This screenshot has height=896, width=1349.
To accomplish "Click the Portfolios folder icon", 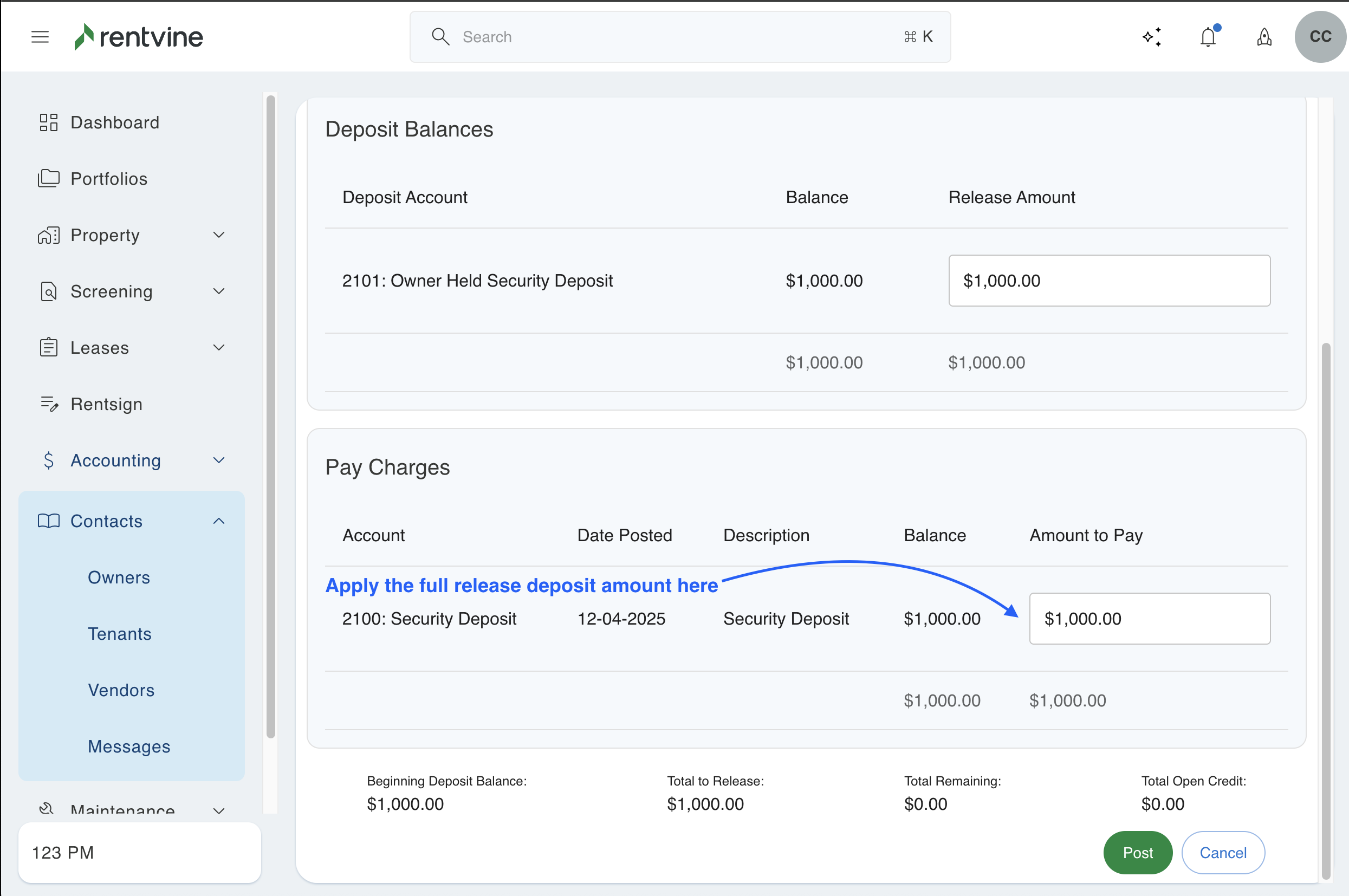I will (x=49, y=178).
